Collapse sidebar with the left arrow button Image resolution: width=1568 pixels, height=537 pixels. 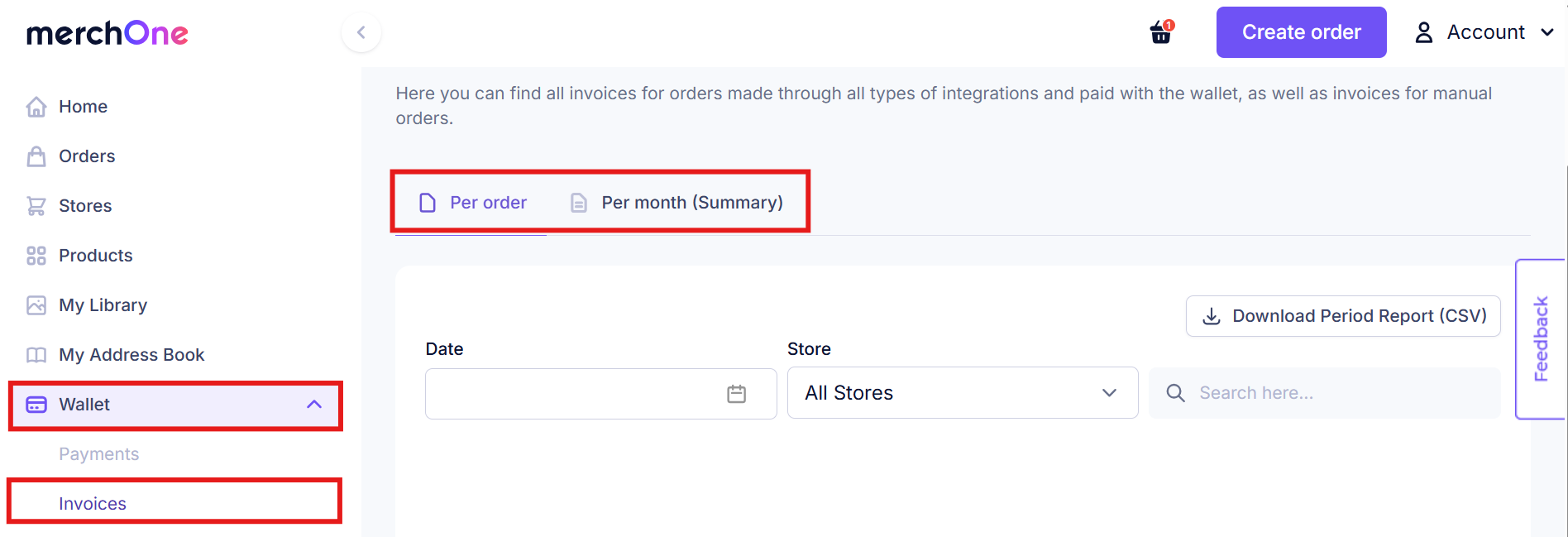point(361,32)
